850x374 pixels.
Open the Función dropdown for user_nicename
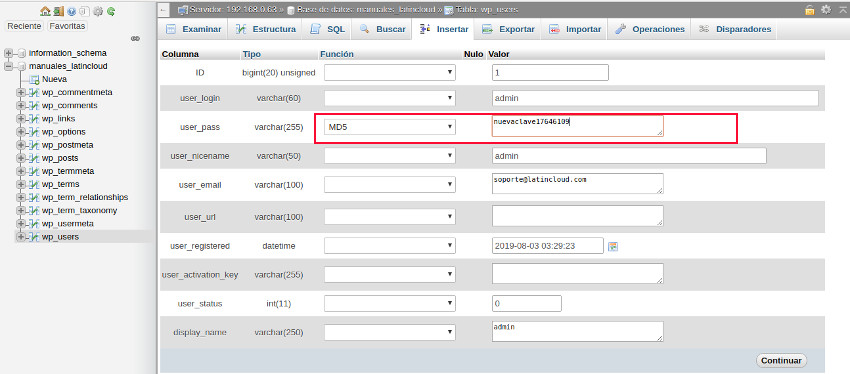(x=390, y=156)
